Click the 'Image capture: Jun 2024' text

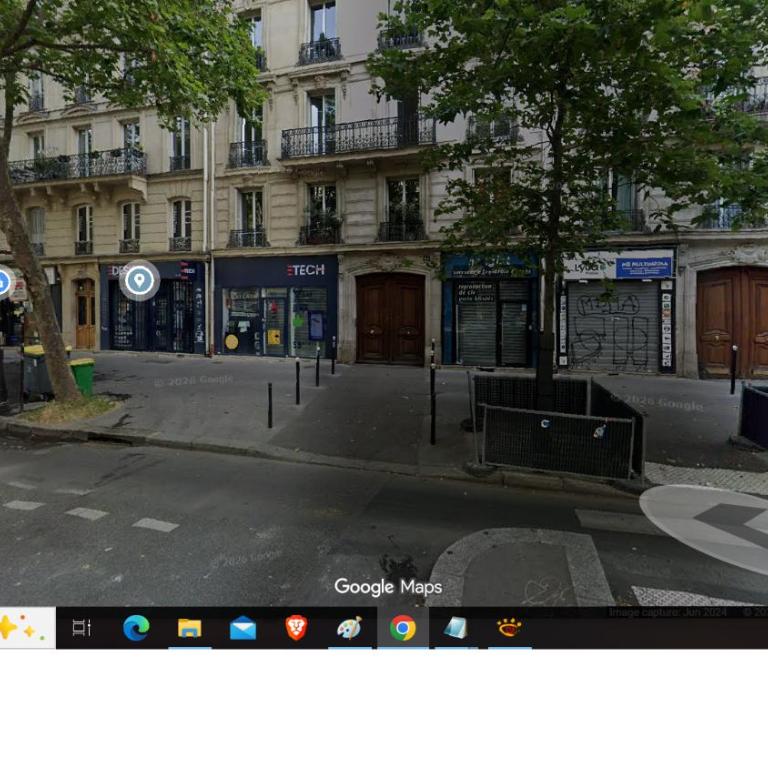[x=668, y=612]
